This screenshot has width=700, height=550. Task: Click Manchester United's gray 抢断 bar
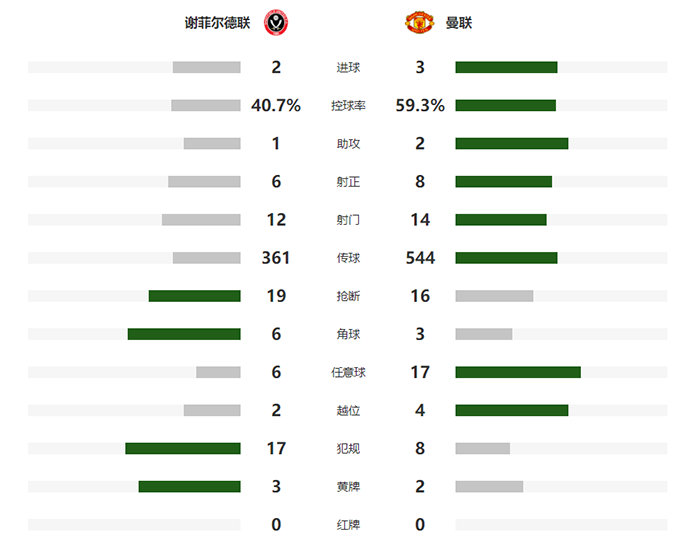[494, 296]
